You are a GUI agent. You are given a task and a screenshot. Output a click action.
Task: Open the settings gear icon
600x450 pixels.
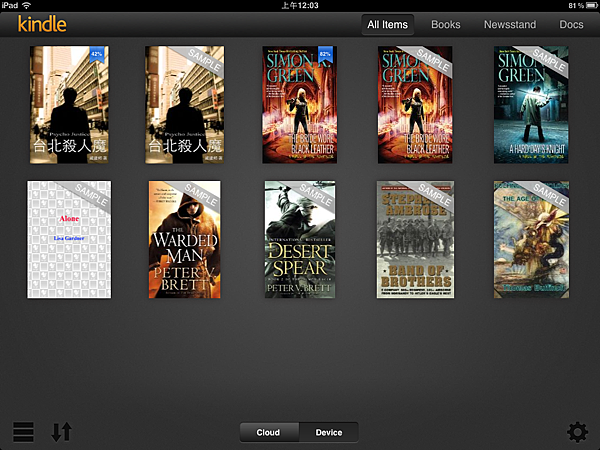coord(577,432)
